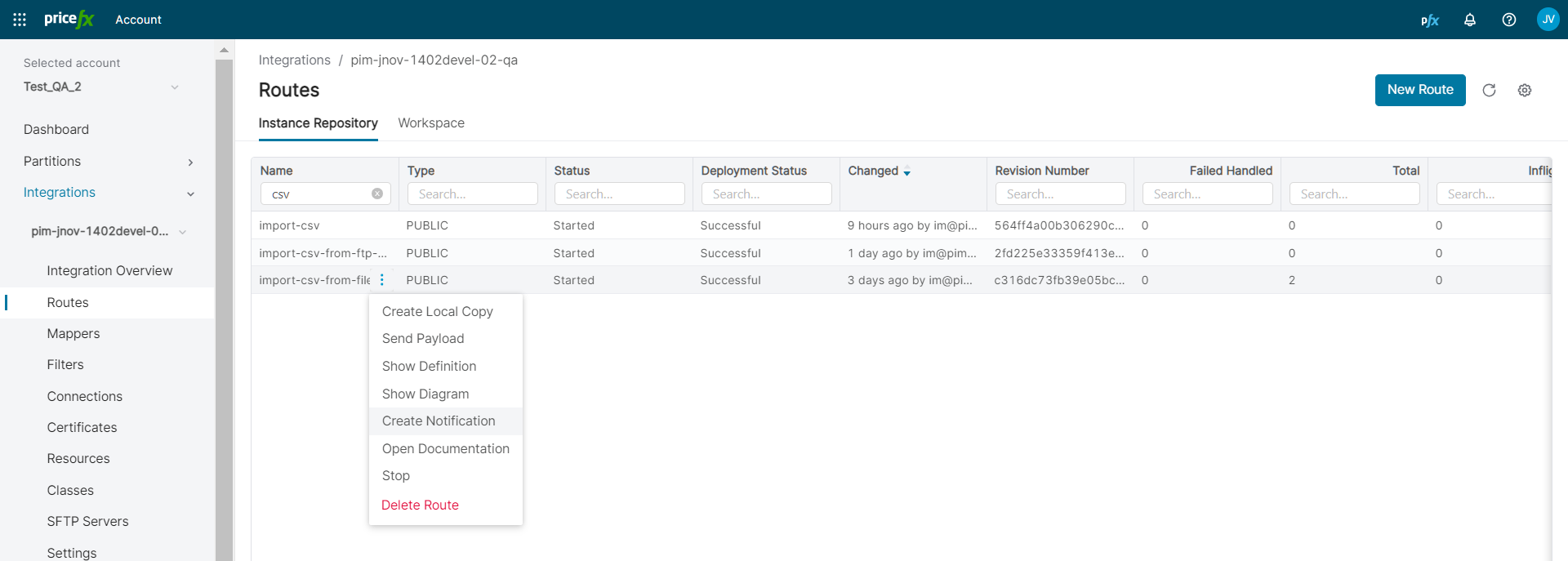Select Create Notification from context menu
1568x561 pixels.
(x=439, y=421)
